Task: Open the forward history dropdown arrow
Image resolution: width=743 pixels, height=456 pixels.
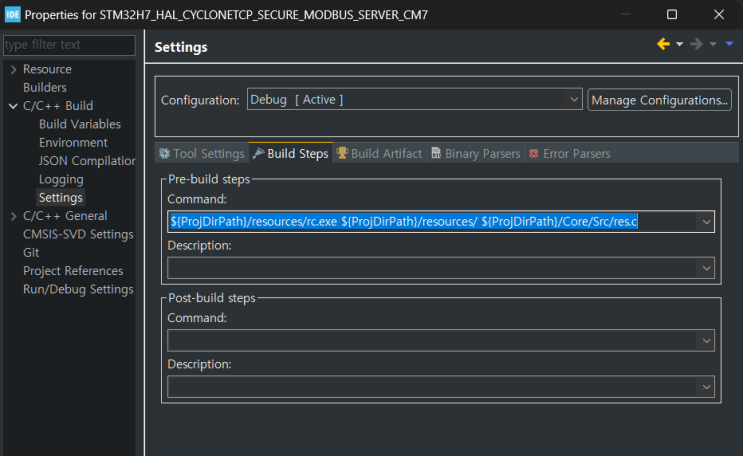Action: pyautogui.click(x=713, y=44)
